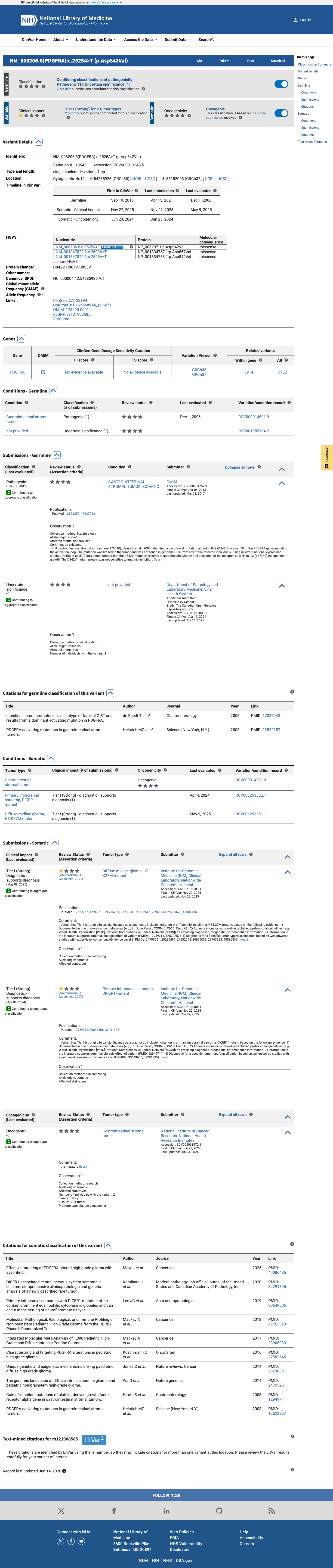
Task: Open the GitHub icon under Follow NCBI
Action: coord(219,1511)
